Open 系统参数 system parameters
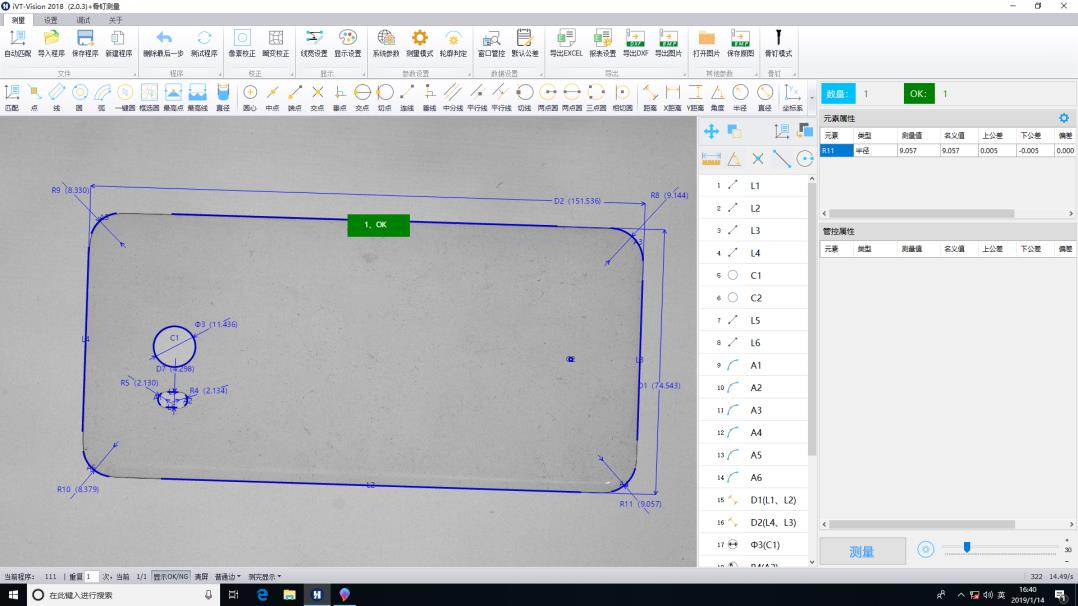 pyautogui.click(x=385, y=42)
